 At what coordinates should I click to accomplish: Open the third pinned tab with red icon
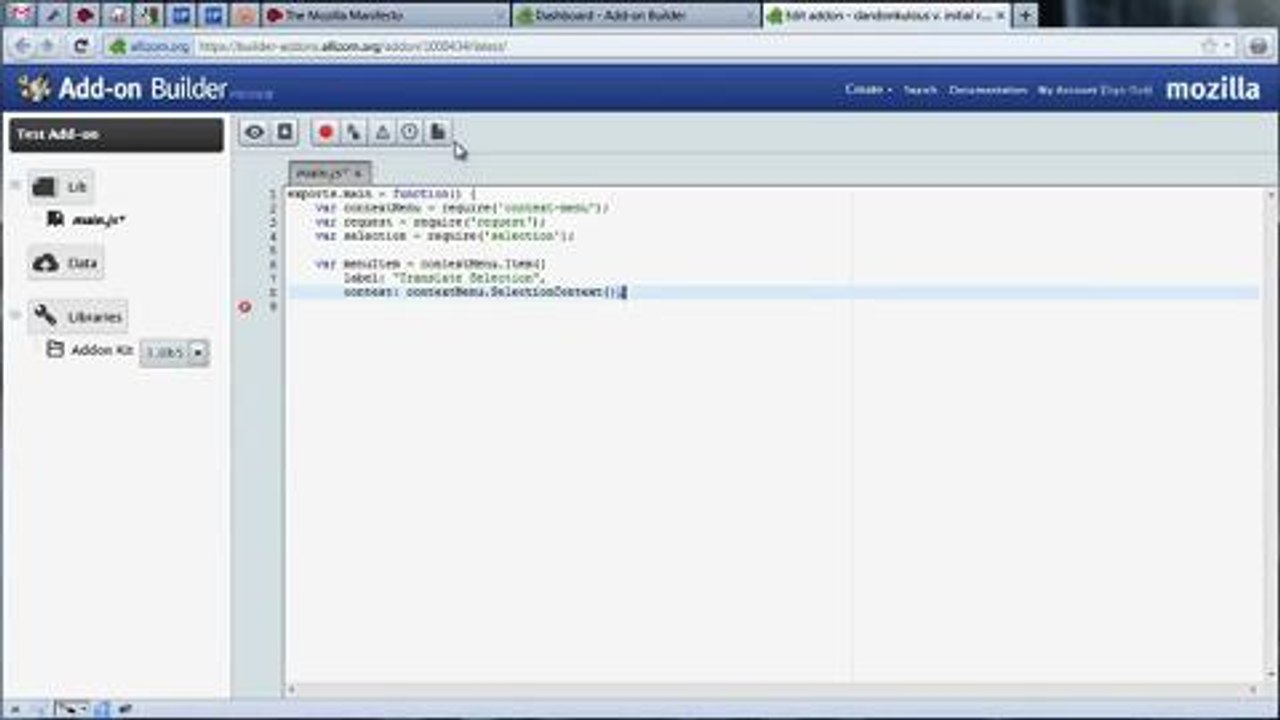point(85,15)
